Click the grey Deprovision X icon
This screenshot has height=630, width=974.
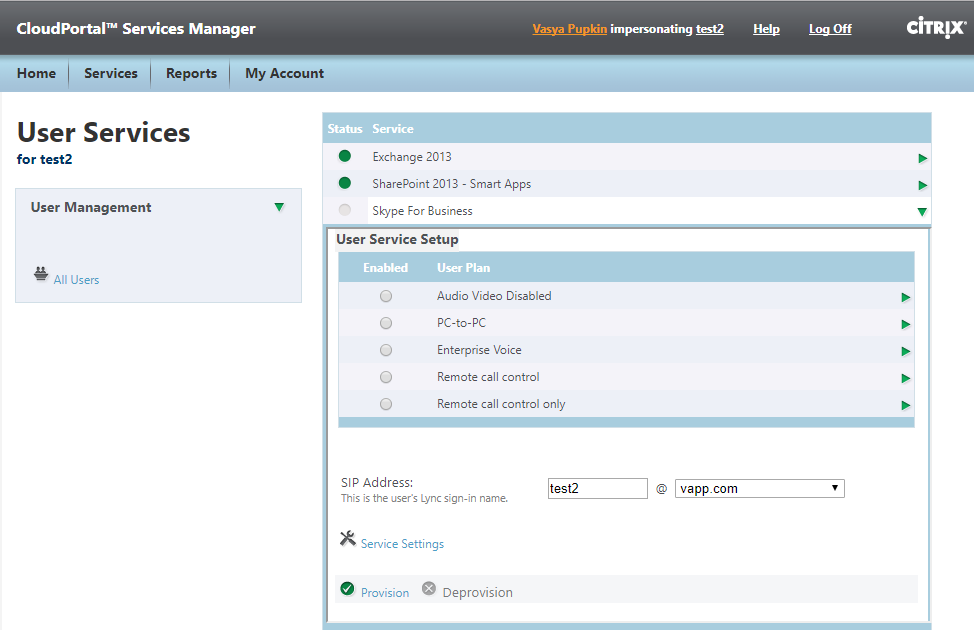click(429, 588)
